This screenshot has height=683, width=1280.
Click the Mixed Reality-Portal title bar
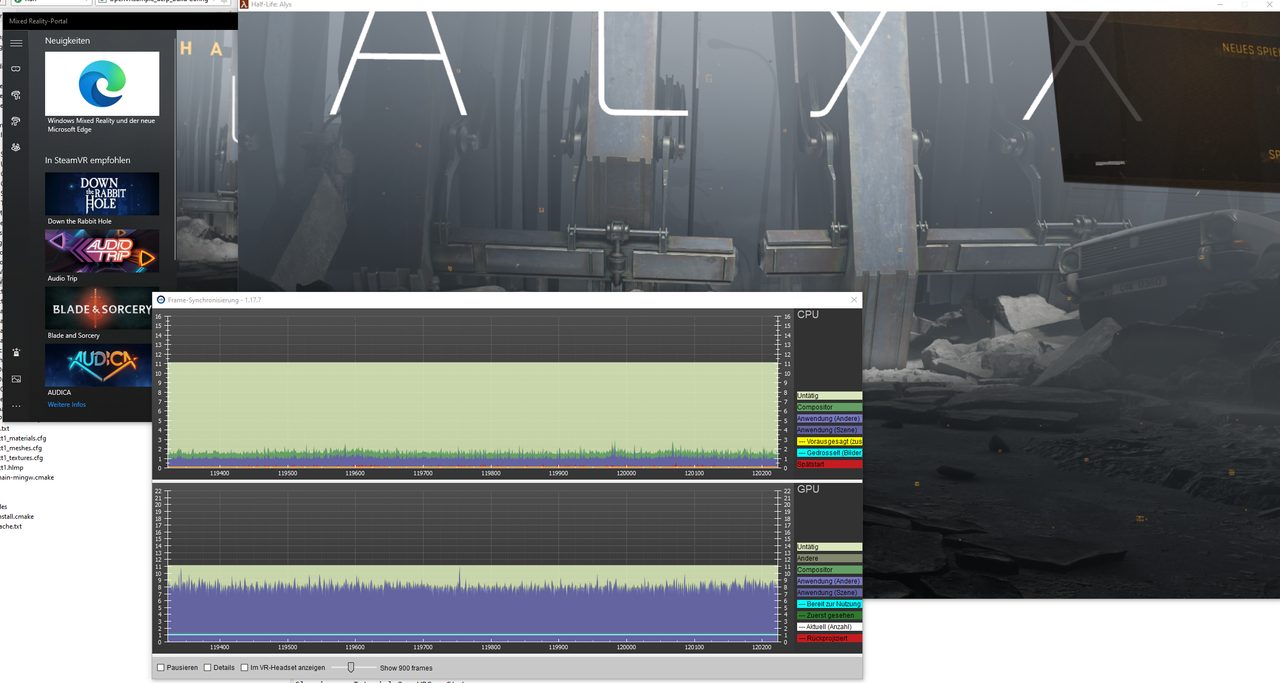point(119,19)
